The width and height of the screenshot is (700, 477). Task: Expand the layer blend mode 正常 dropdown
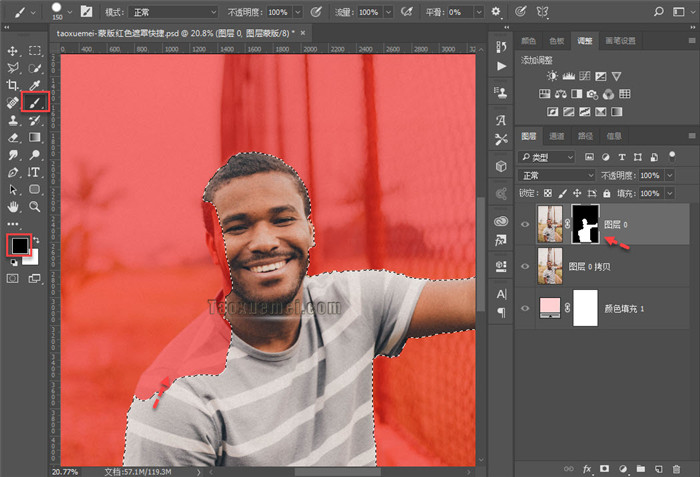tap(556, 175)
